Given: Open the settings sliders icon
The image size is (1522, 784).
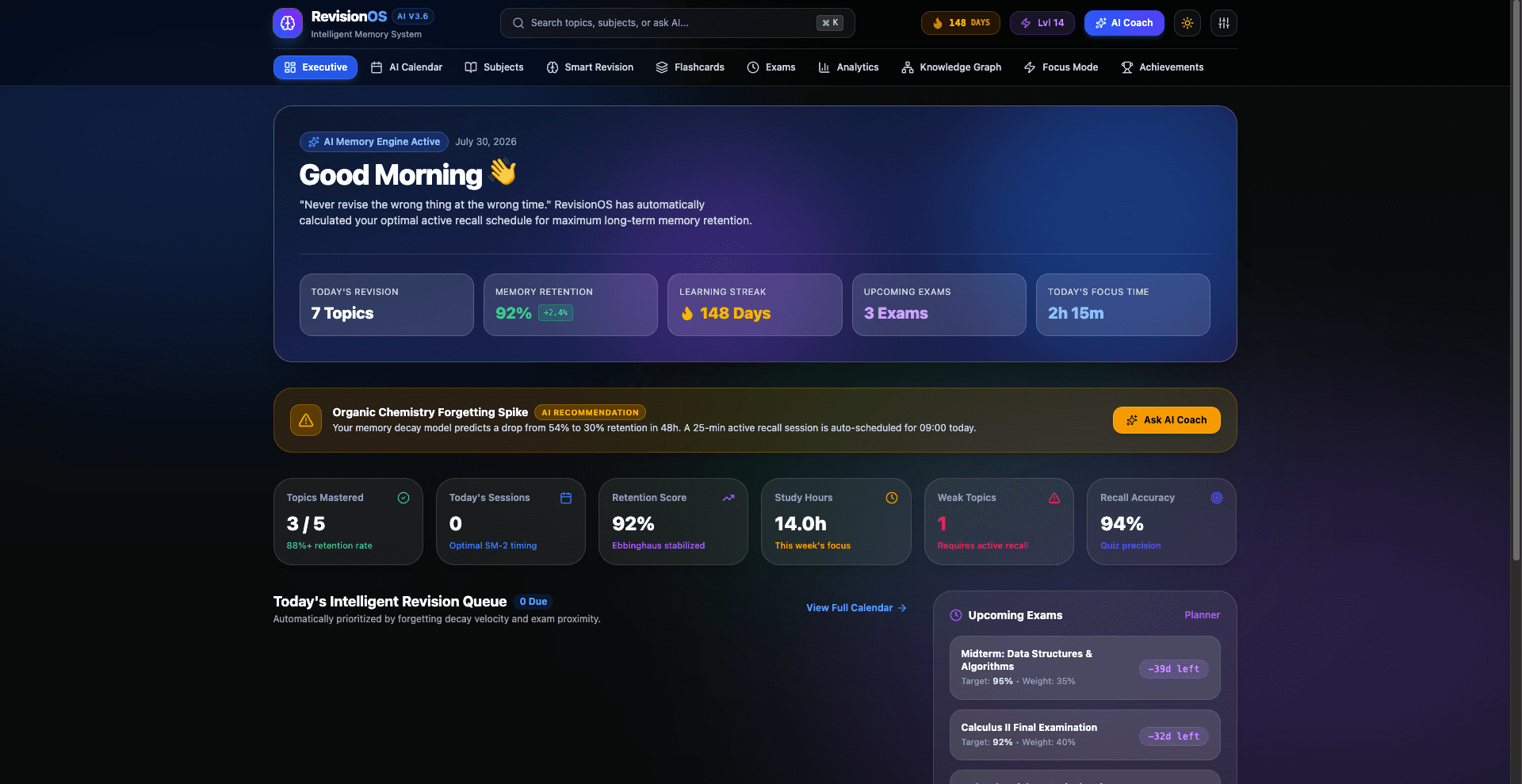Looking at the screenshot, I should pos(1224,23).
